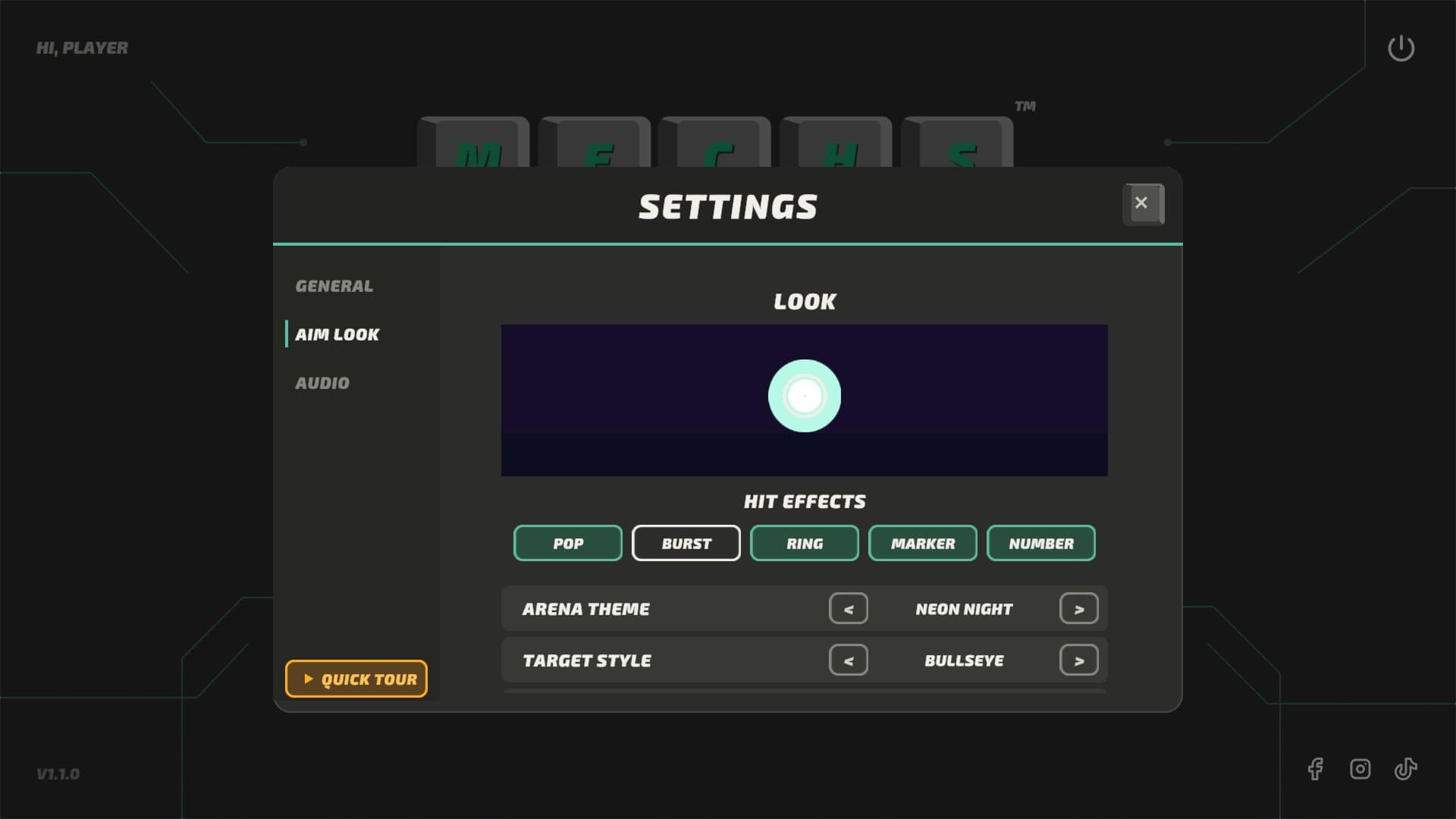Select previous Target Style option
The image size is (1456, 819).
849,660
